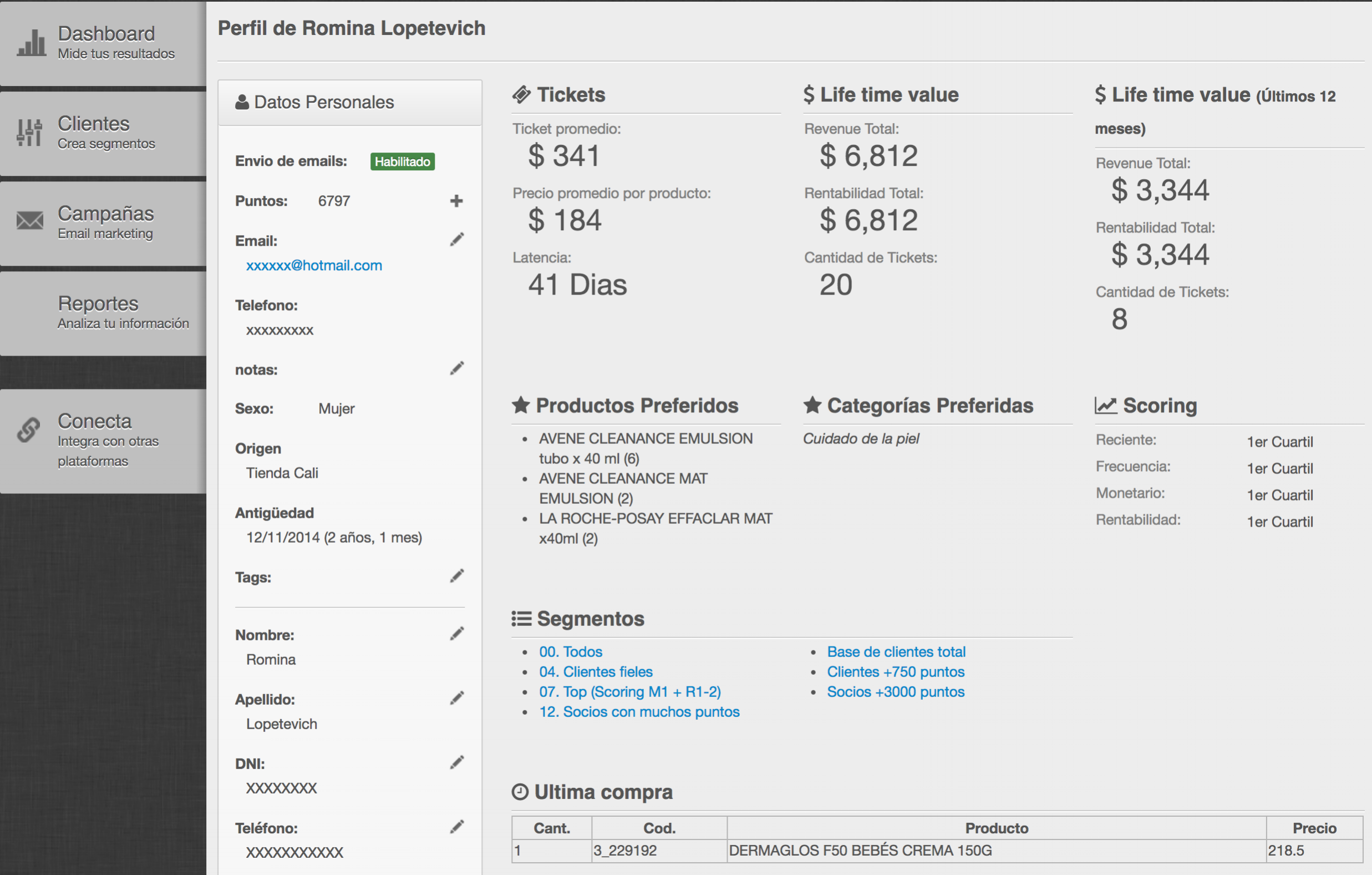Open 12. Socios con muchos puntos

coord(639,711)
